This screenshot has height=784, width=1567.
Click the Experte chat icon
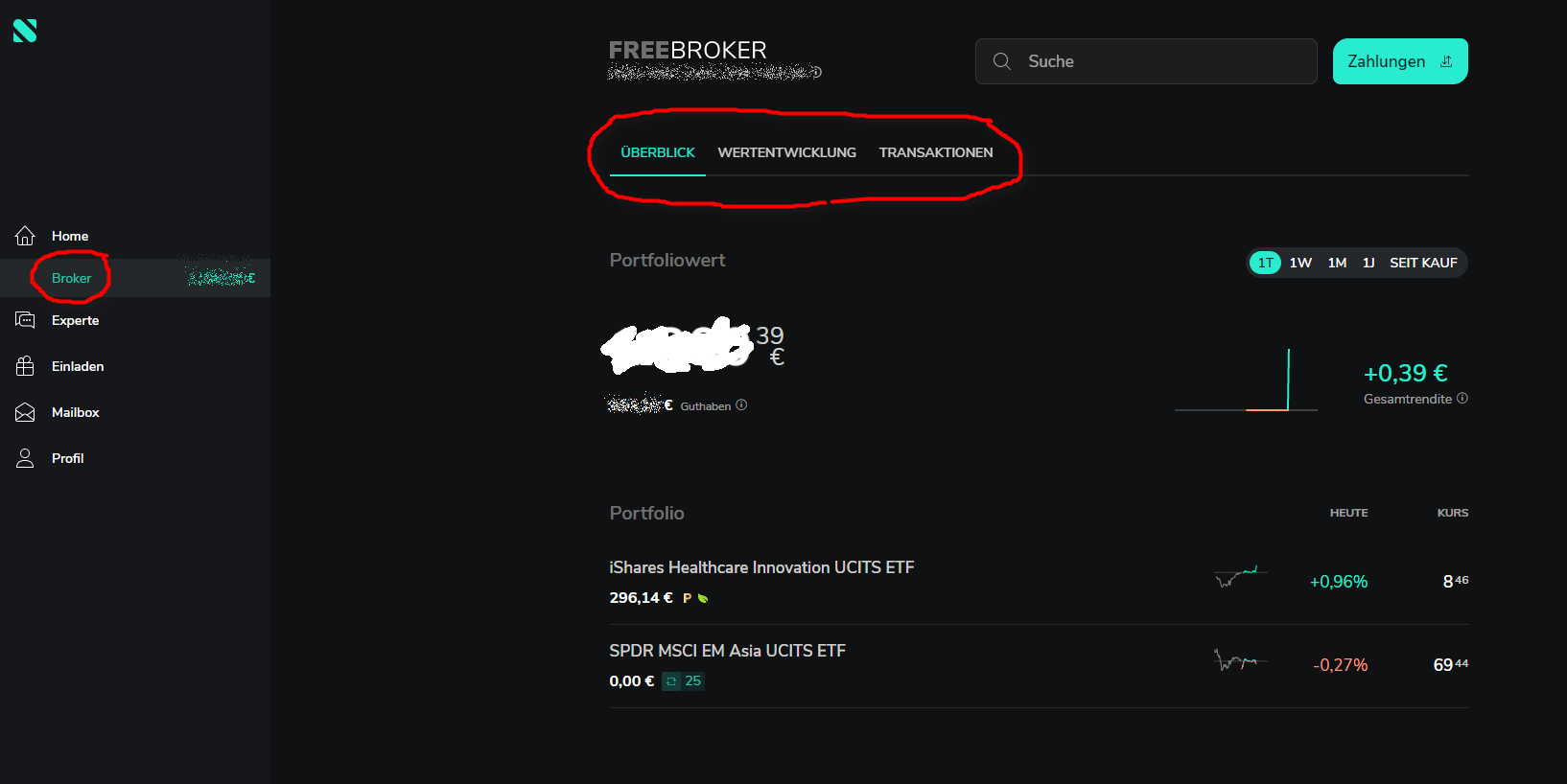pos(25,320)
